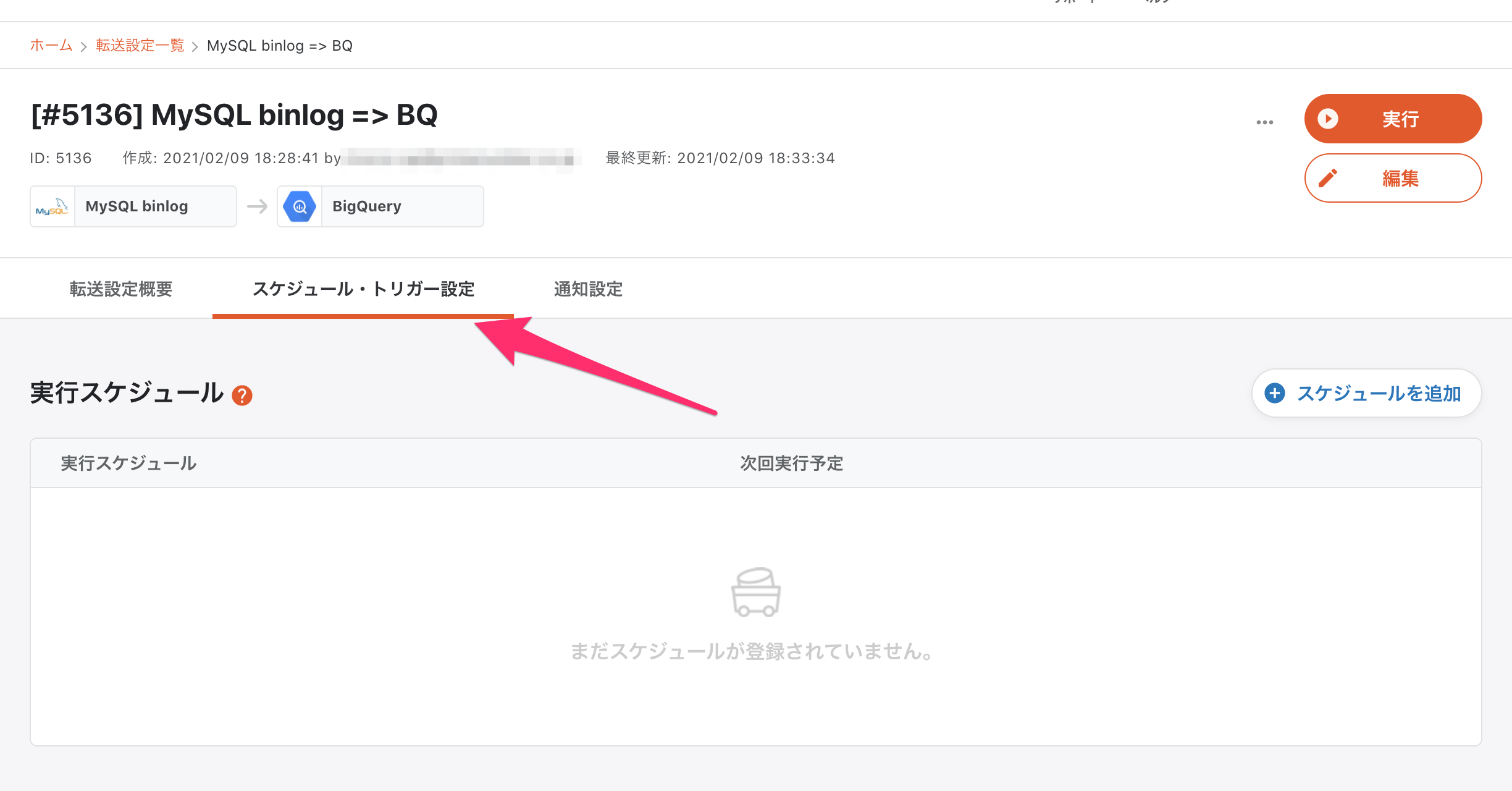This screenshot has width=1512, height=791.
Task: Add a schedule with スケジュールを追加
Action: [1366, 393]
